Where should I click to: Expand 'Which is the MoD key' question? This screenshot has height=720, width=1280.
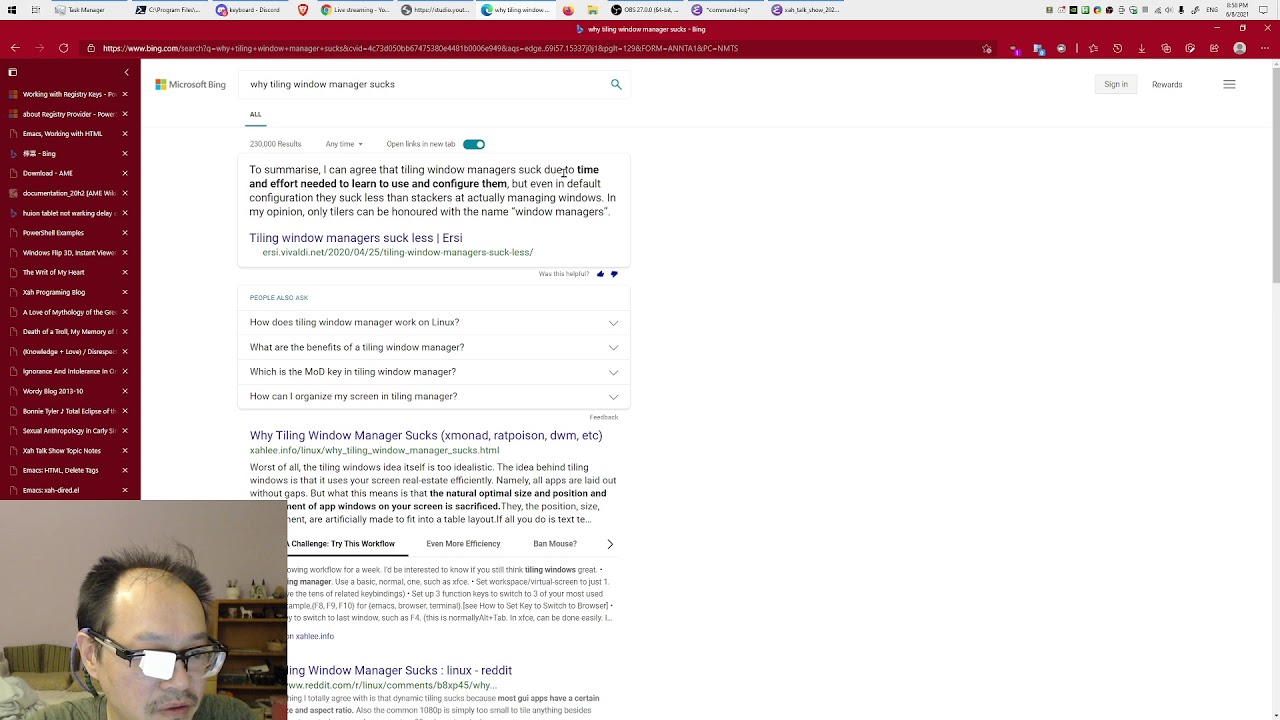click(x=434, y=372)
